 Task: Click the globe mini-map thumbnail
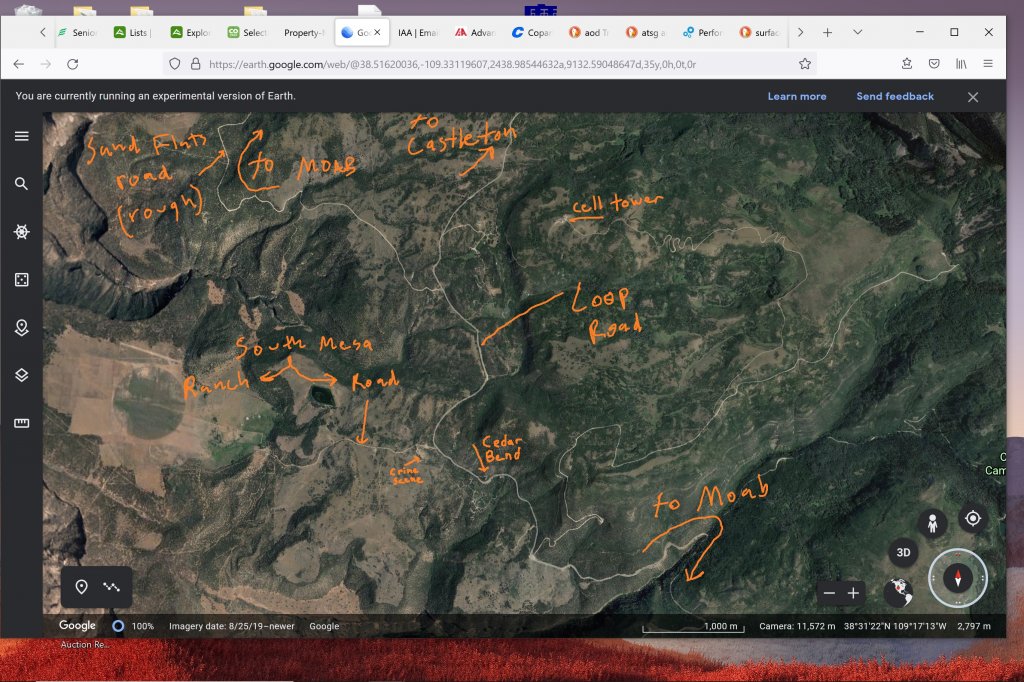coord(899,591)
